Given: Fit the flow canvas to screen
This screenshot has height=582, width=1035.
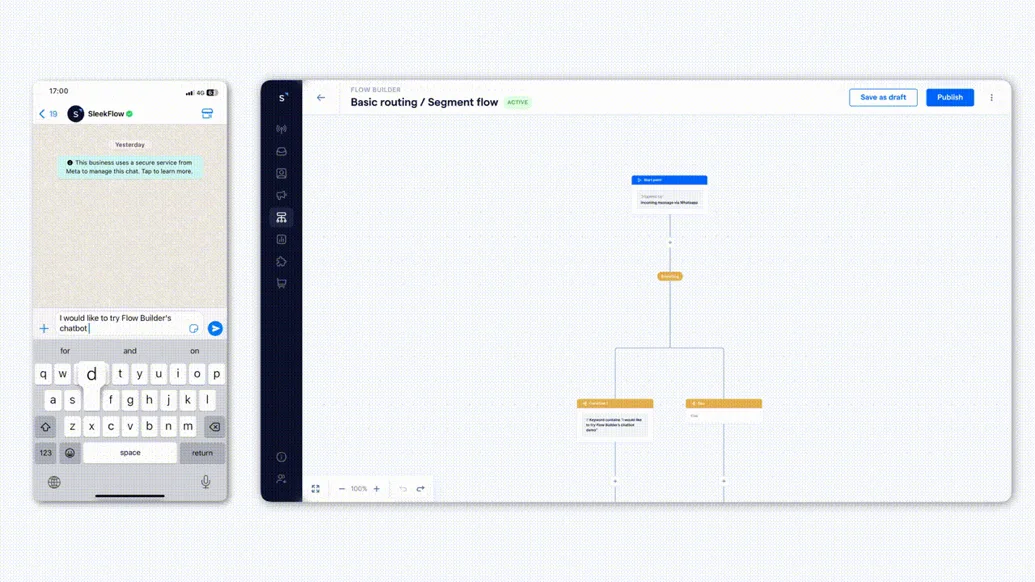Looking at the screenshot, I should (x=316, y=489).
